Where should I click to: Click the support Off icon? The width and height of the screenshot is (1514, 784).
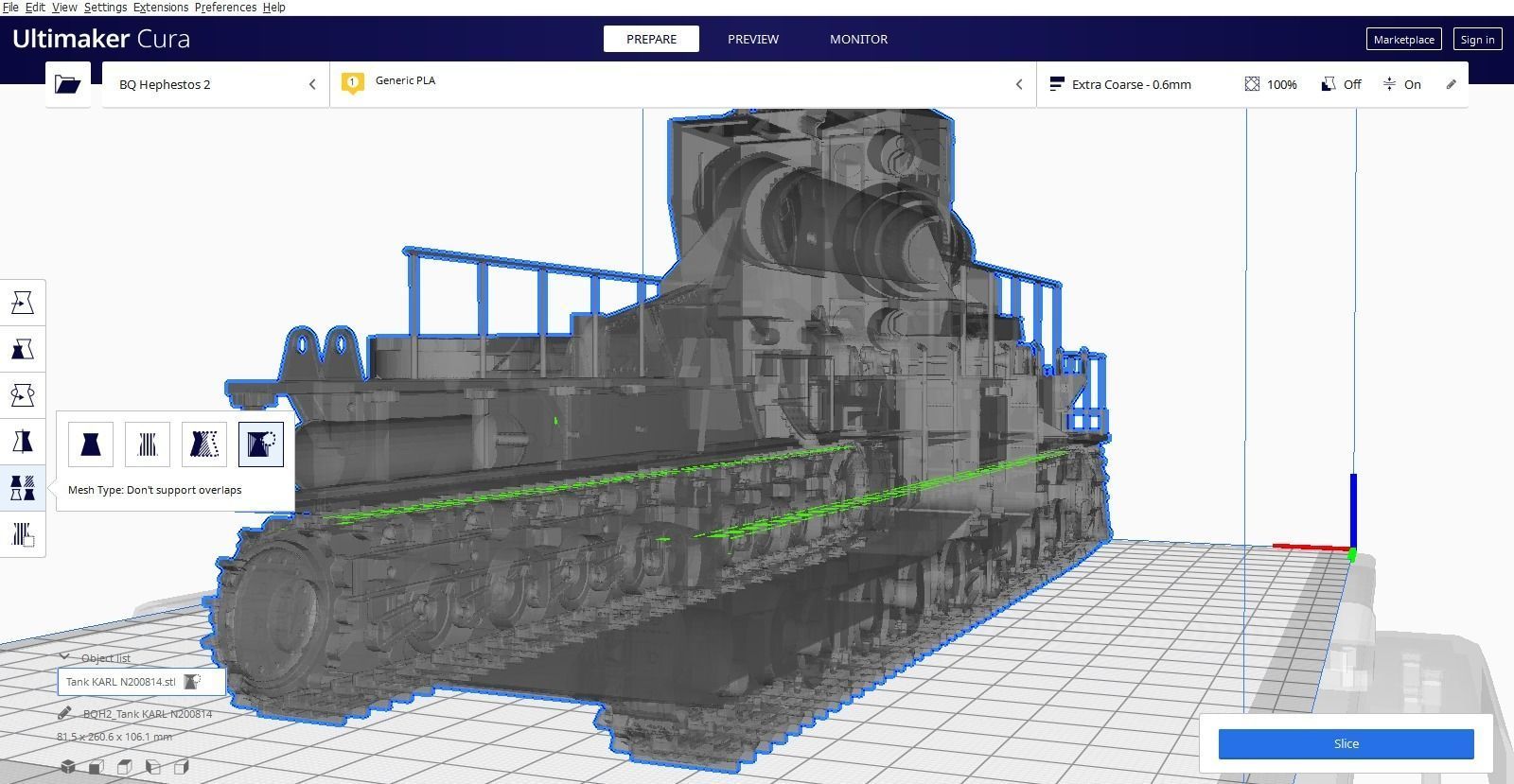point(1329,84)
